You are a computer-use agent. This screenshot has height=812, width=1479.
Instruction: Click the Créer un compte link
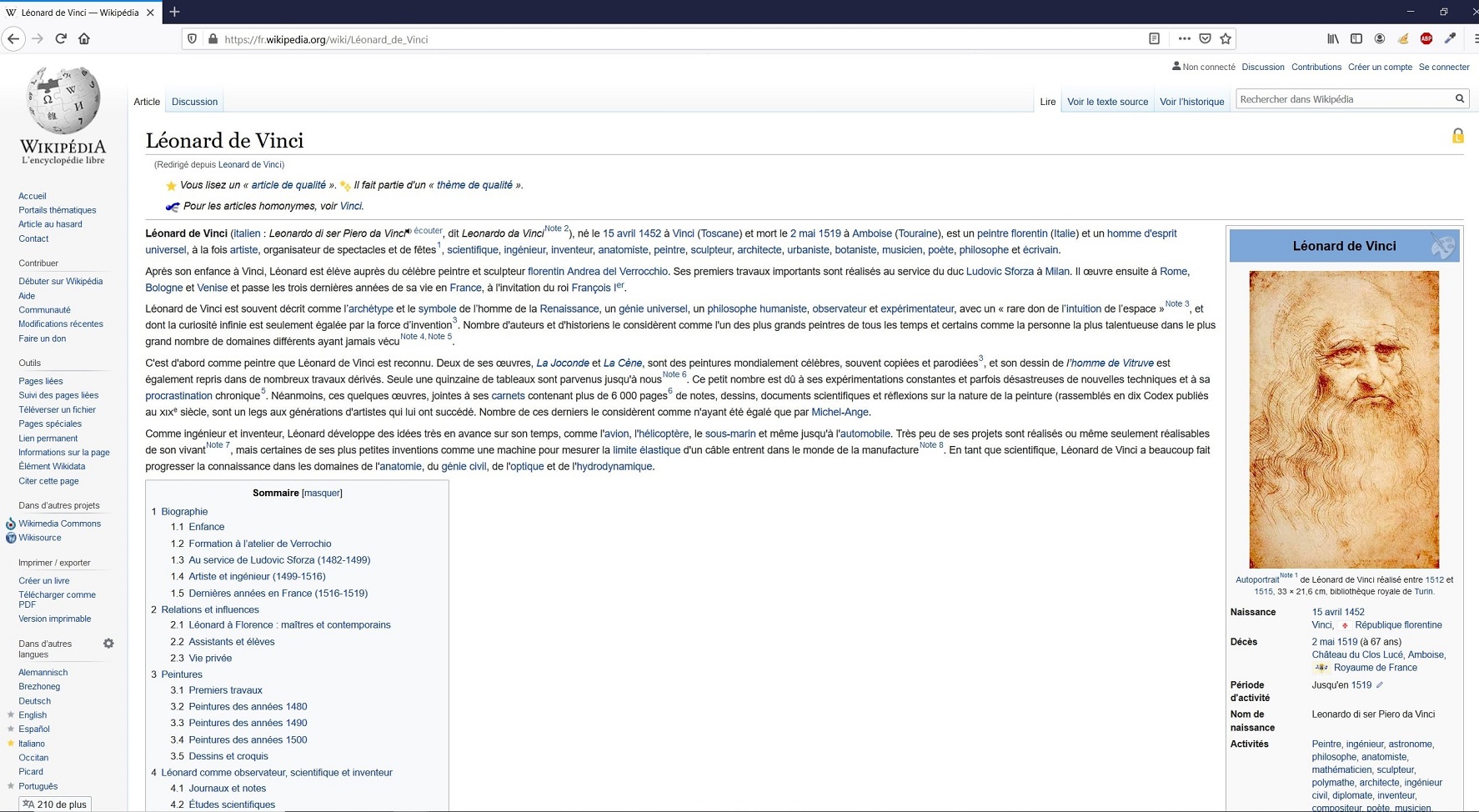(x=1380, y=67)
